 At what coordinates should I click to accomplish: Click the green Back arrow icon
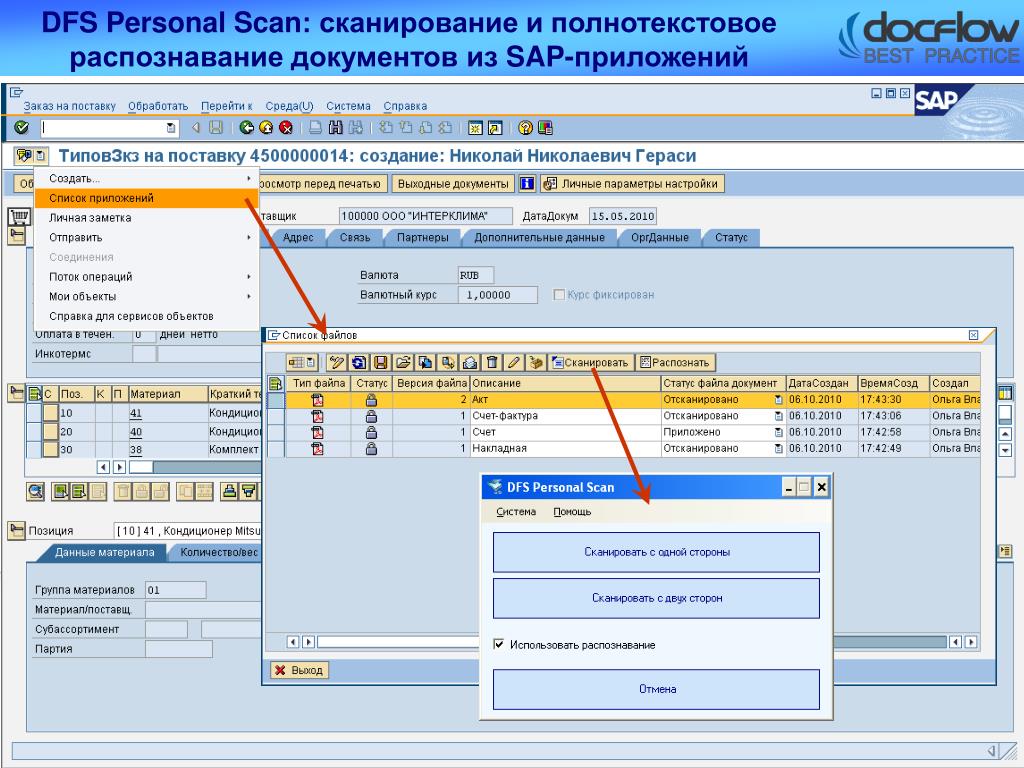pos(246,128)
